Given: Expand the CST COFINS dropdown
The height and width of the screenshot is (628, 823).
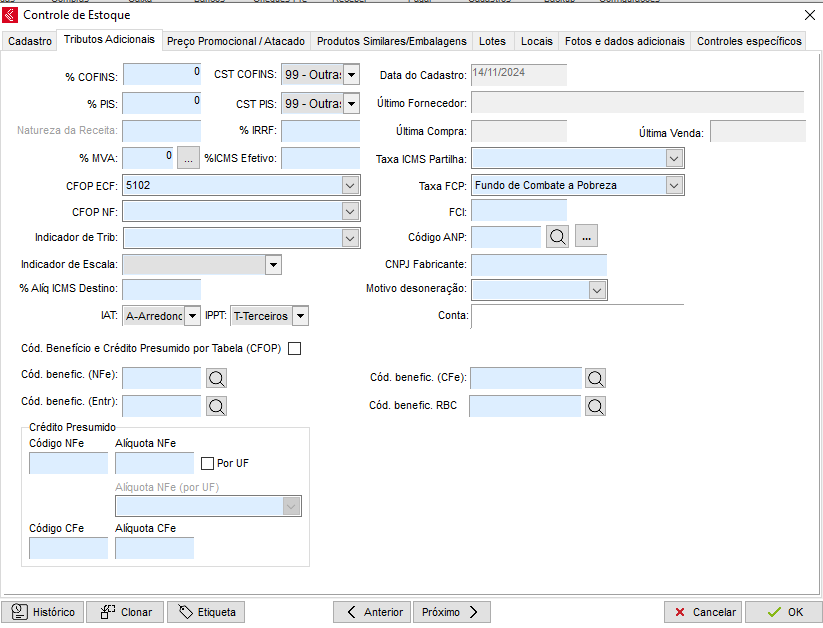Looking at the screenshot, I should (351, 75).
